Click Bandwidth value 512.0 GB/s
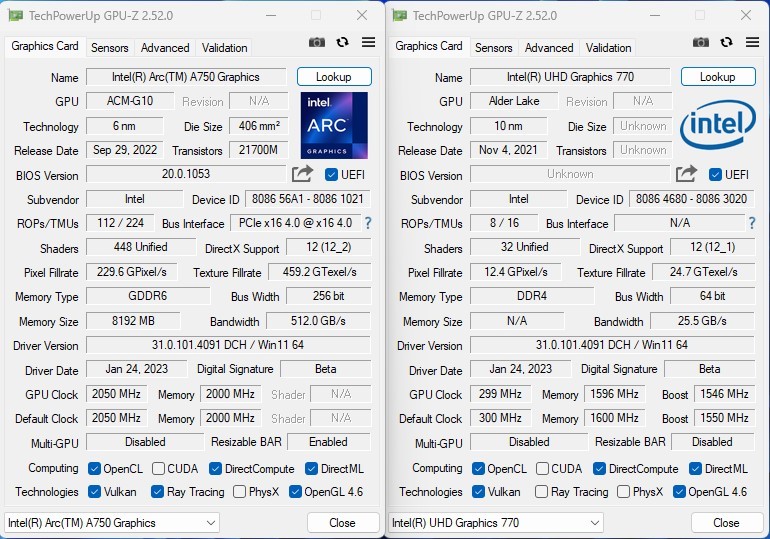Screen dimensions: 770x539 (x=318, y=321)
